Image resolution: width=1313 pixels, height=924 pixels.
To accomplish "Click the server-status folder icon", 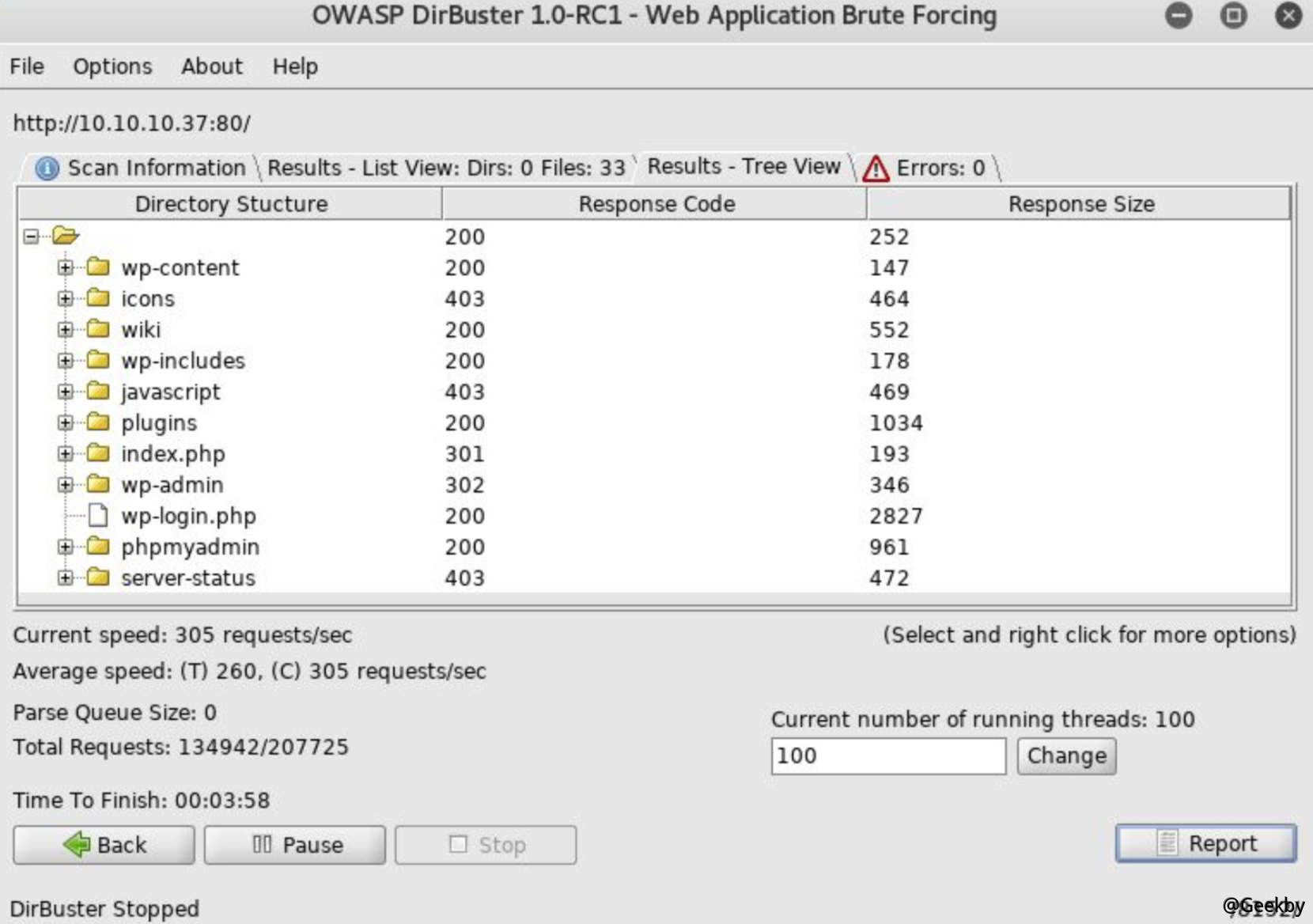I will coord(98,577).
